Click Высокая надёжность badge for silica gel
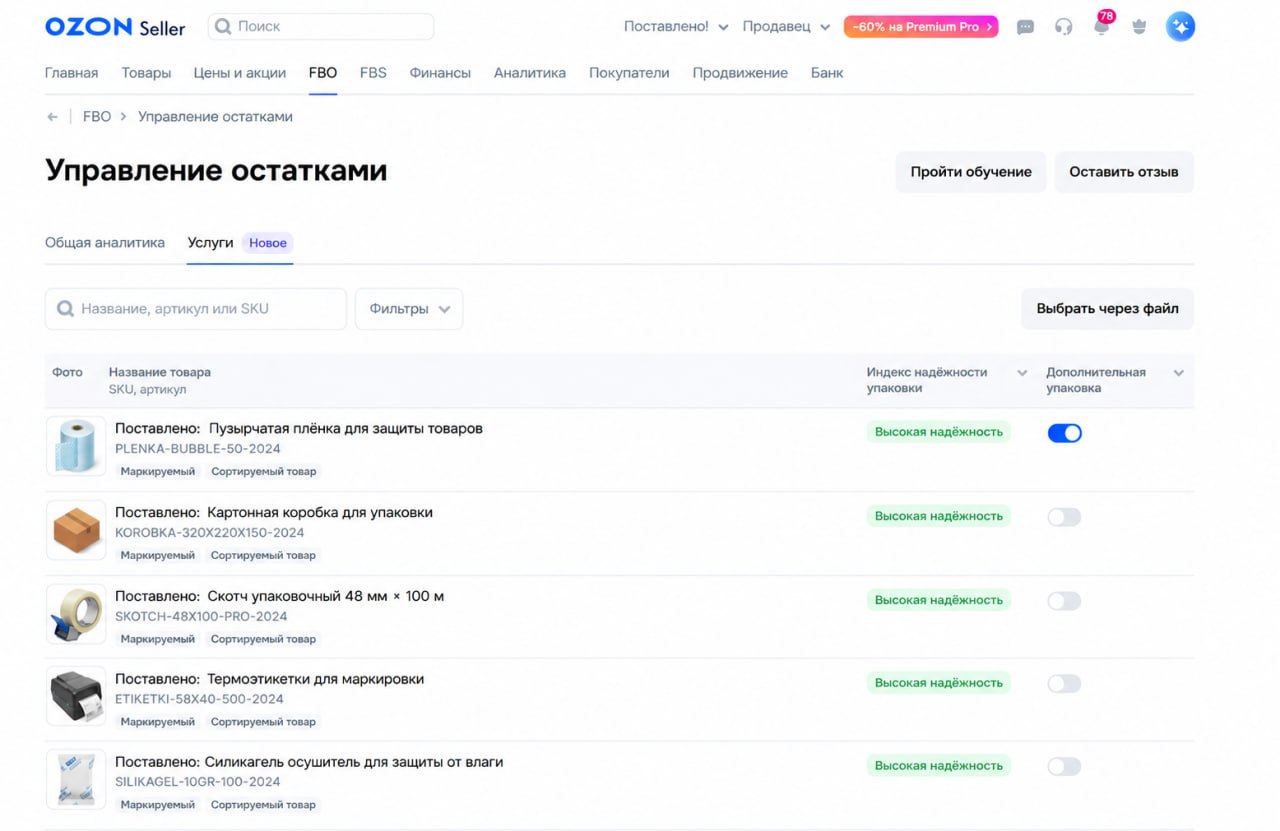The image size is (1280, 831). [939, 766]
